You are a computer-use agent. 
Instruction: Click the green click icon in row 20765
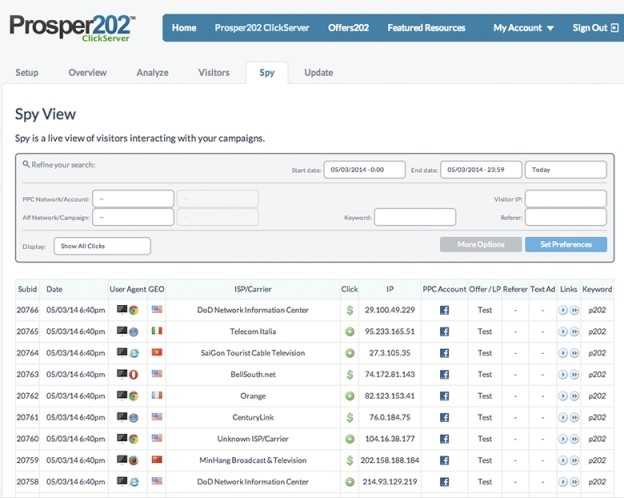tap(349, 332)
